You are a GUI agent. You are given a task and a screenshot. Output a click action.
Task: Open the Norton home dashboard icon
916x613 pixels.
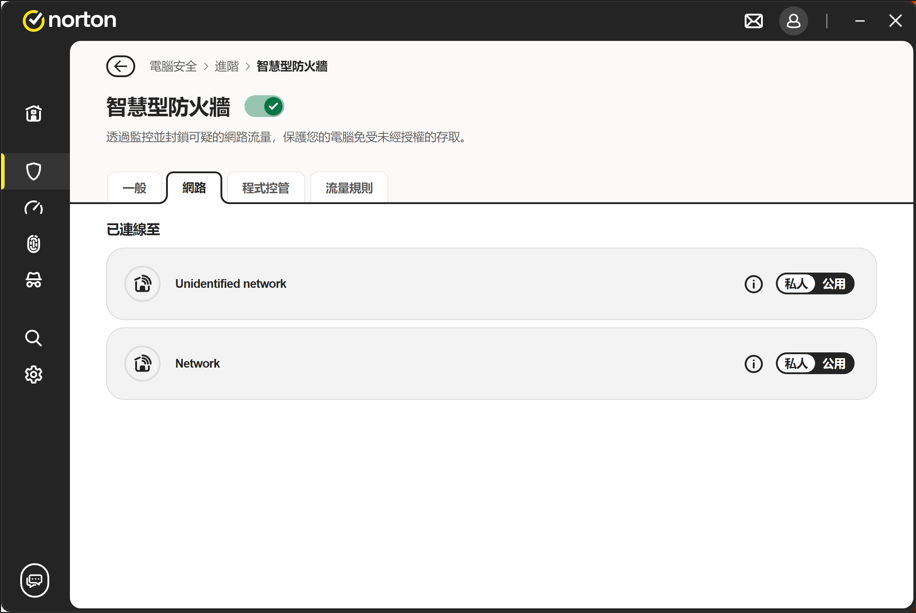coord(34,114)
